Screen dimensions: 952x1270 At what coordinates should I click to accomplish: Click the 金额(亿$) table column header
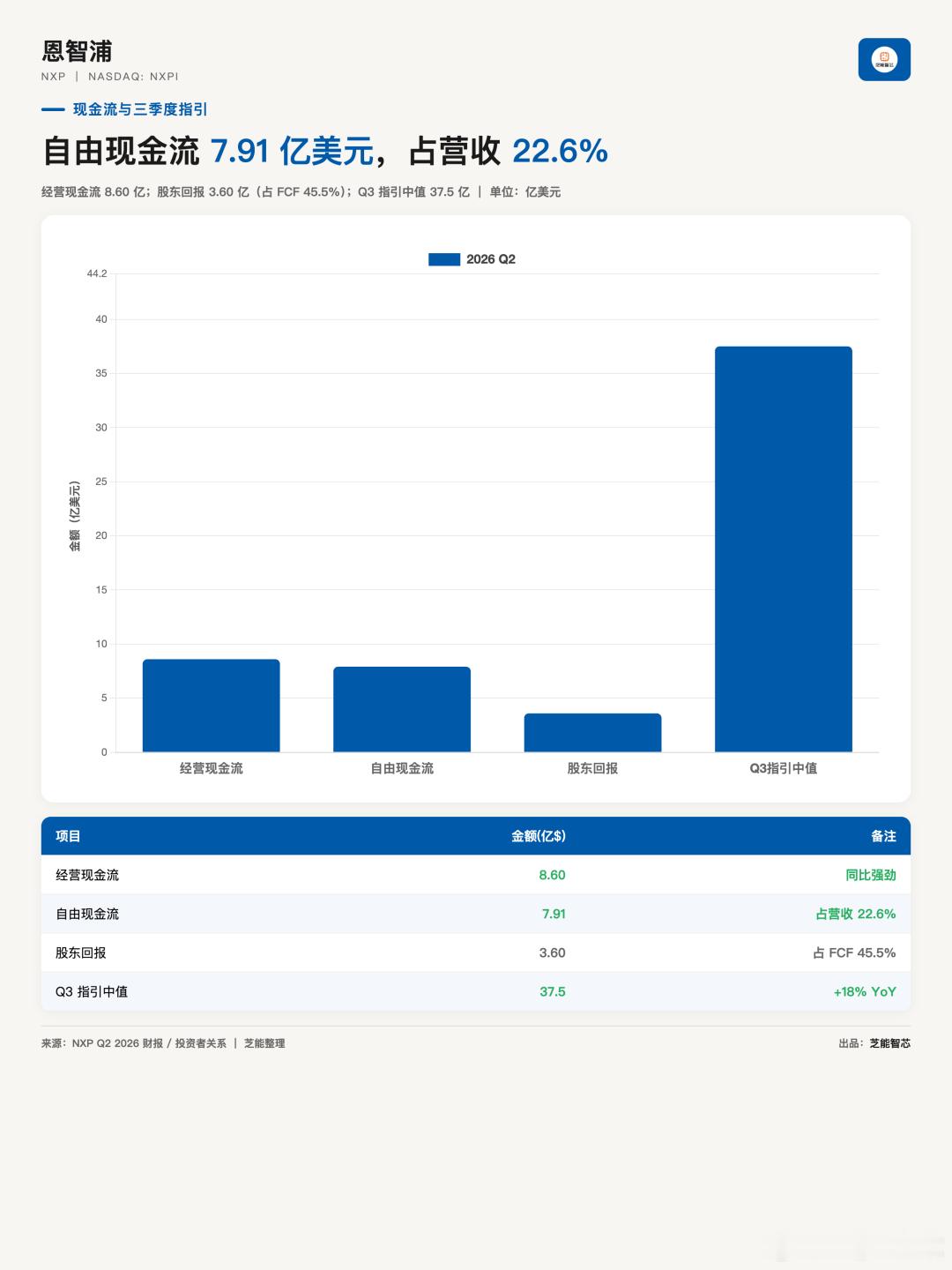[x=539, y=836]
